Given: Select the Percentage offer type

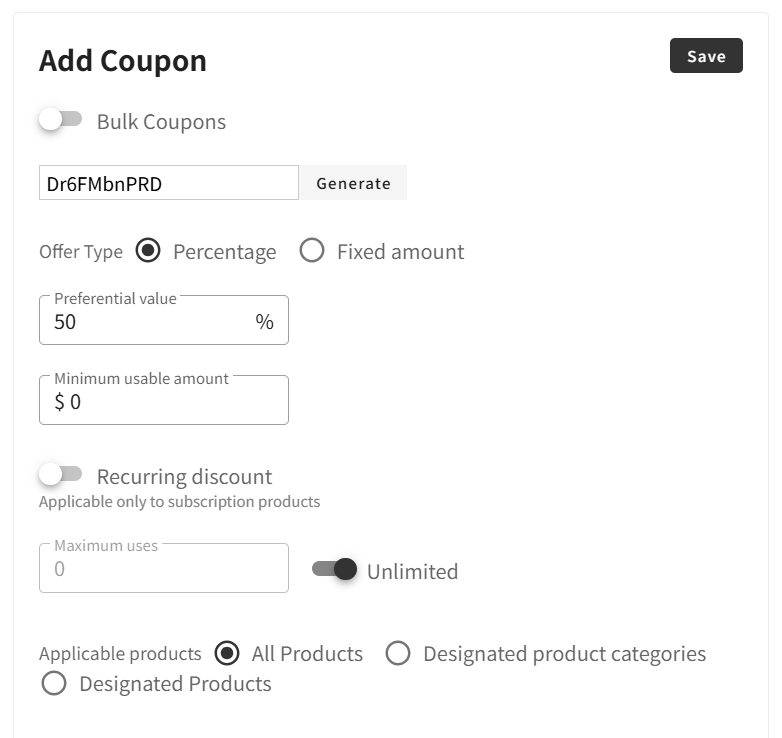Looking at the screenshot, I should tap(148, 251).
